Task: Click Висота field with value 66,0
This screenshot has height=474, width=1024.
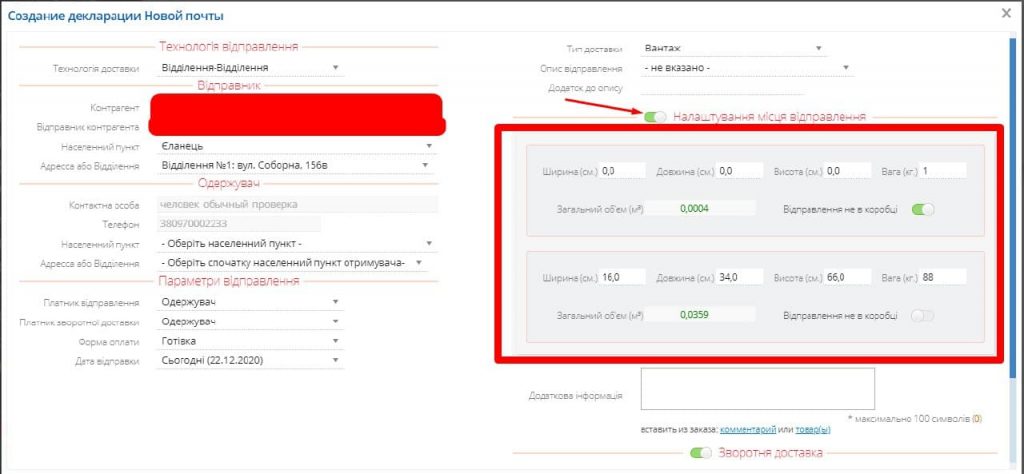Action: click(x=848, y=277)
